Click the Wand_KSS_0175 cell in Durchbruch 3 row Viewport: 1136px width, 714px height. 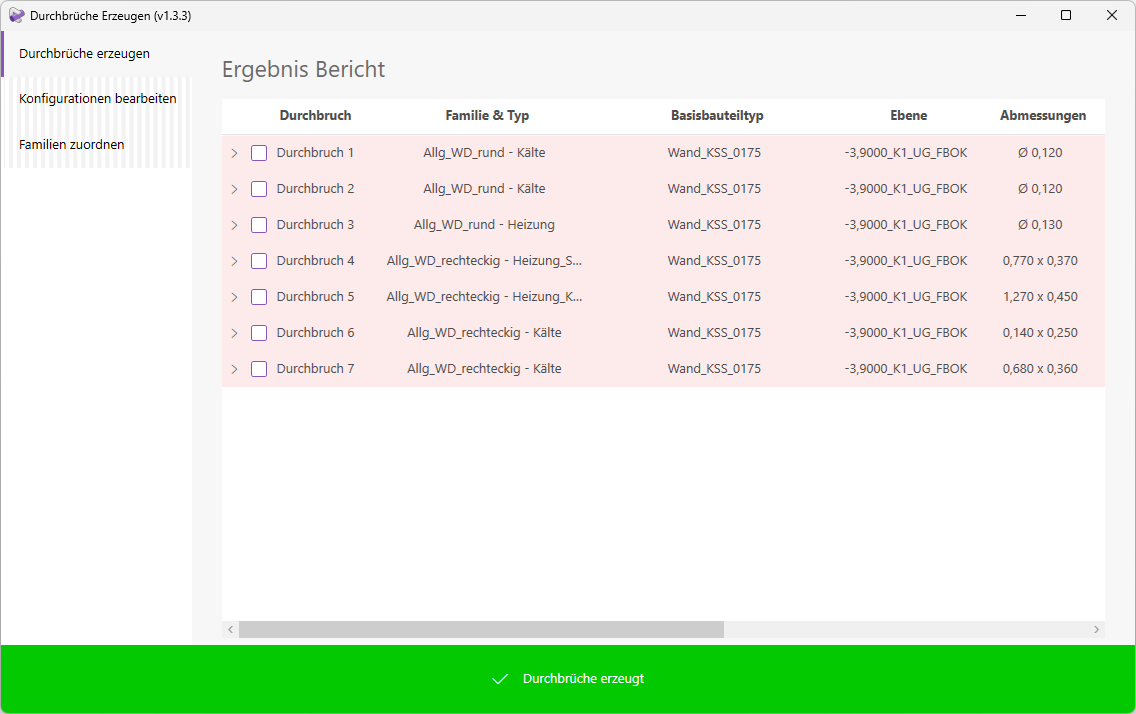click(714, 225)
